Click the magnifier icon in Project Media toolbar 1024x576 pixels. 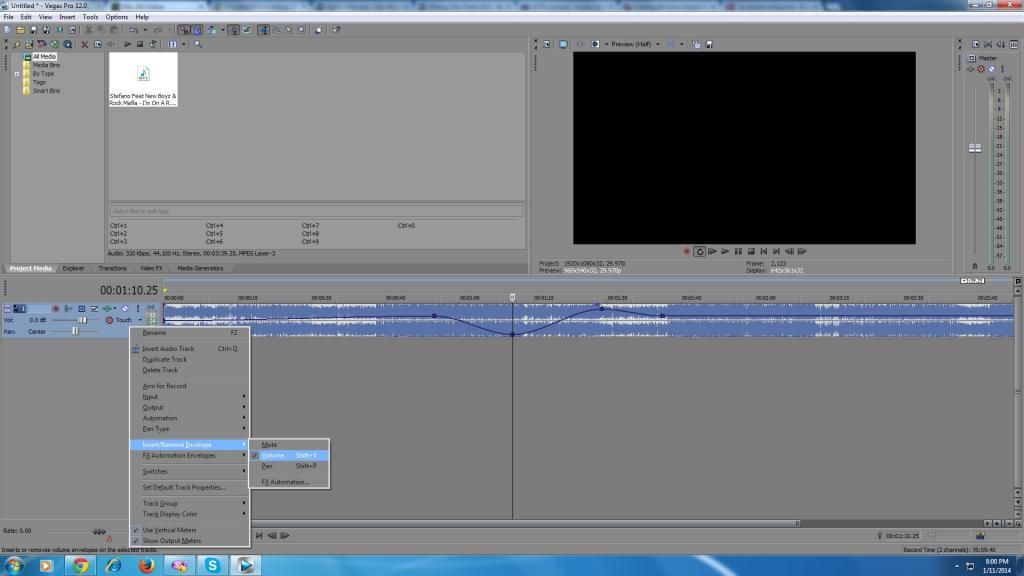(198, 44)
